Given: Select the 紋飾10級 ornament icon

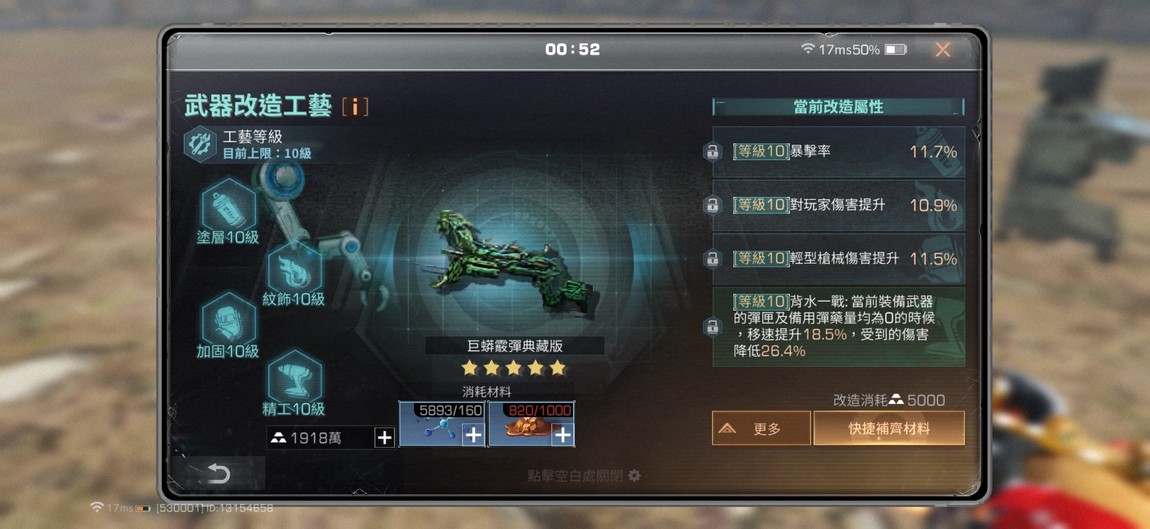Looking at the screenshot, I should 294,269.
